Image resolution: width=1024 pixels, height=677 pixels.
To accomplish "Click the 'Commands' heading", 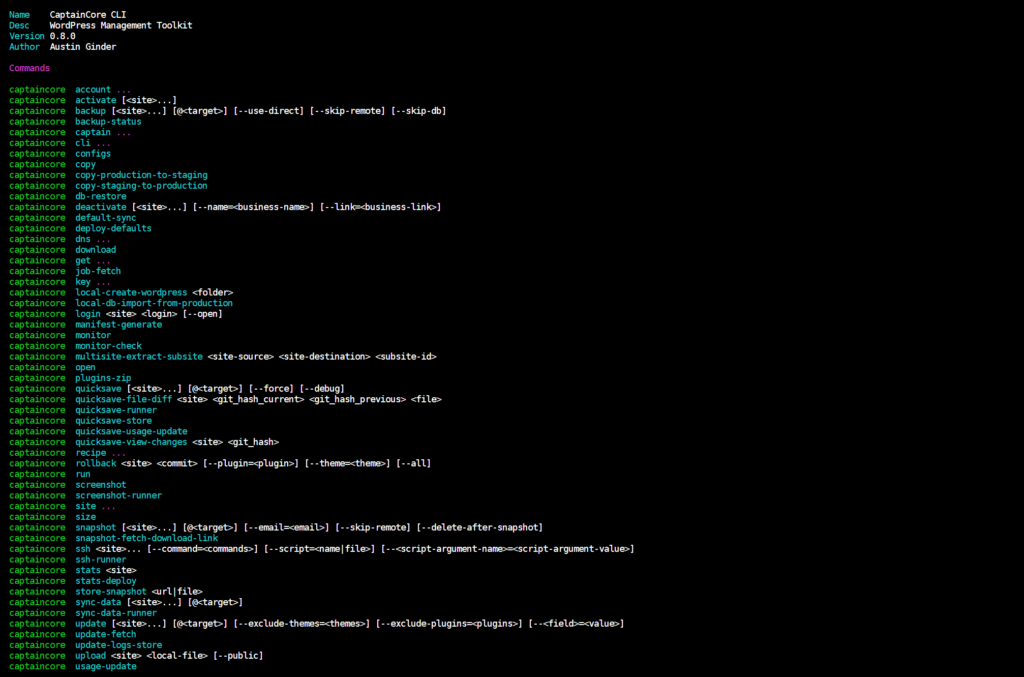I will 29,68.
